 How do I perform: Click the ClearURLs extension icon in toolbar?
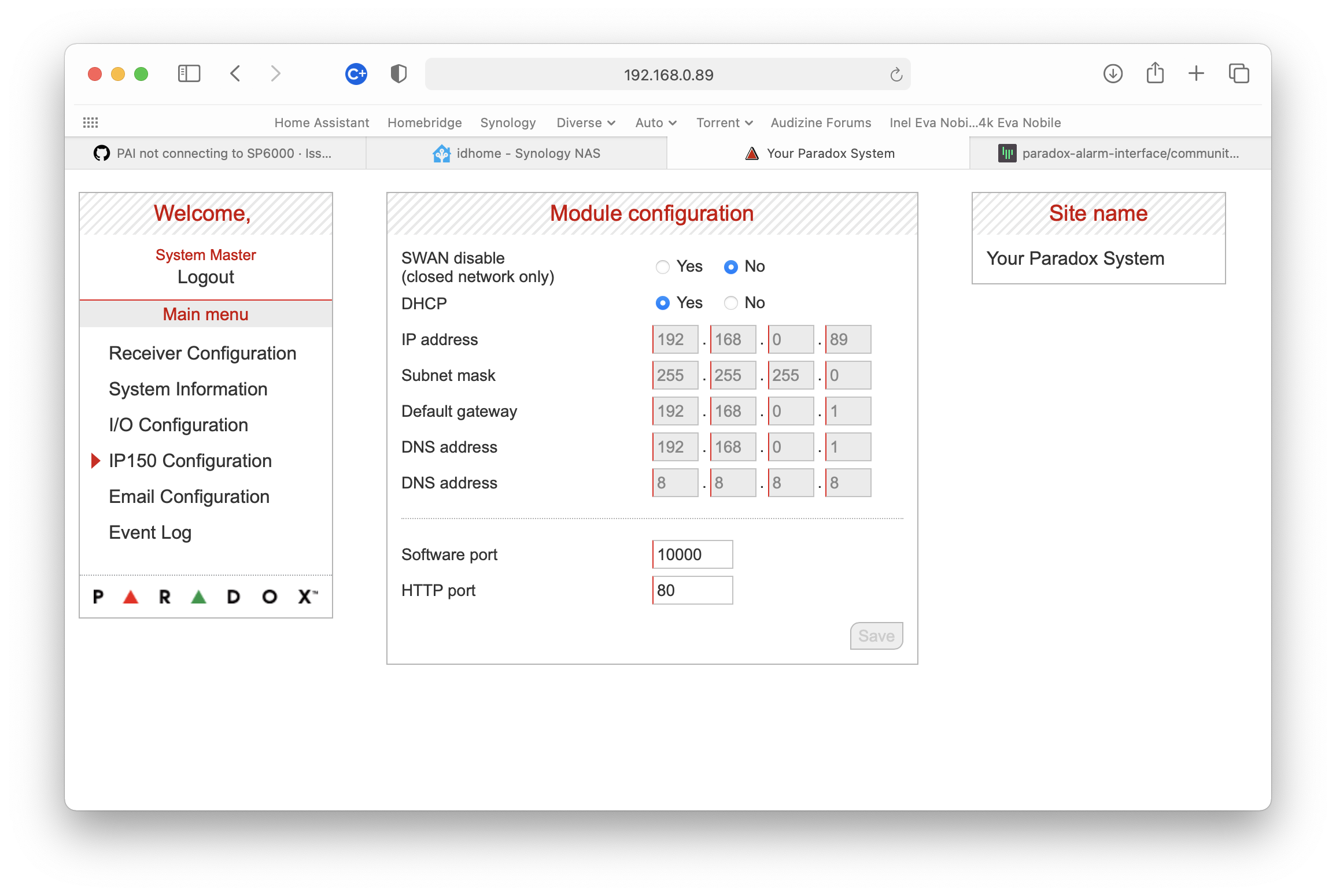(x=356, y=74)
